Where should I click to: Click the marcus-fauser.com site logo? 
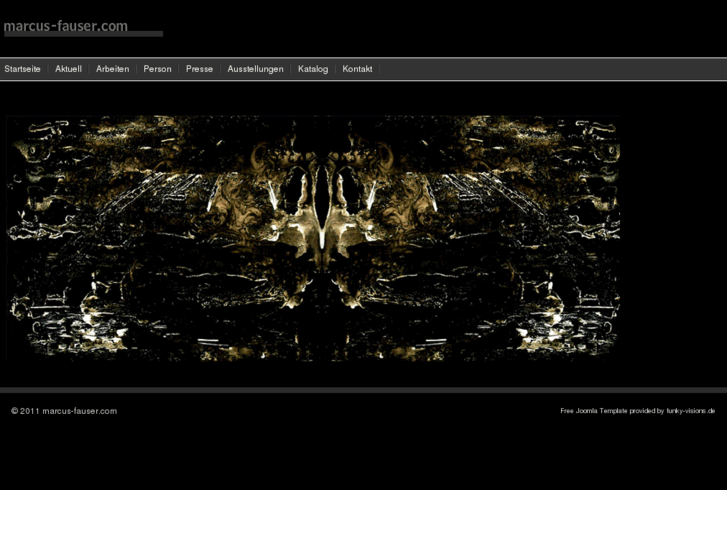[83, 27]
